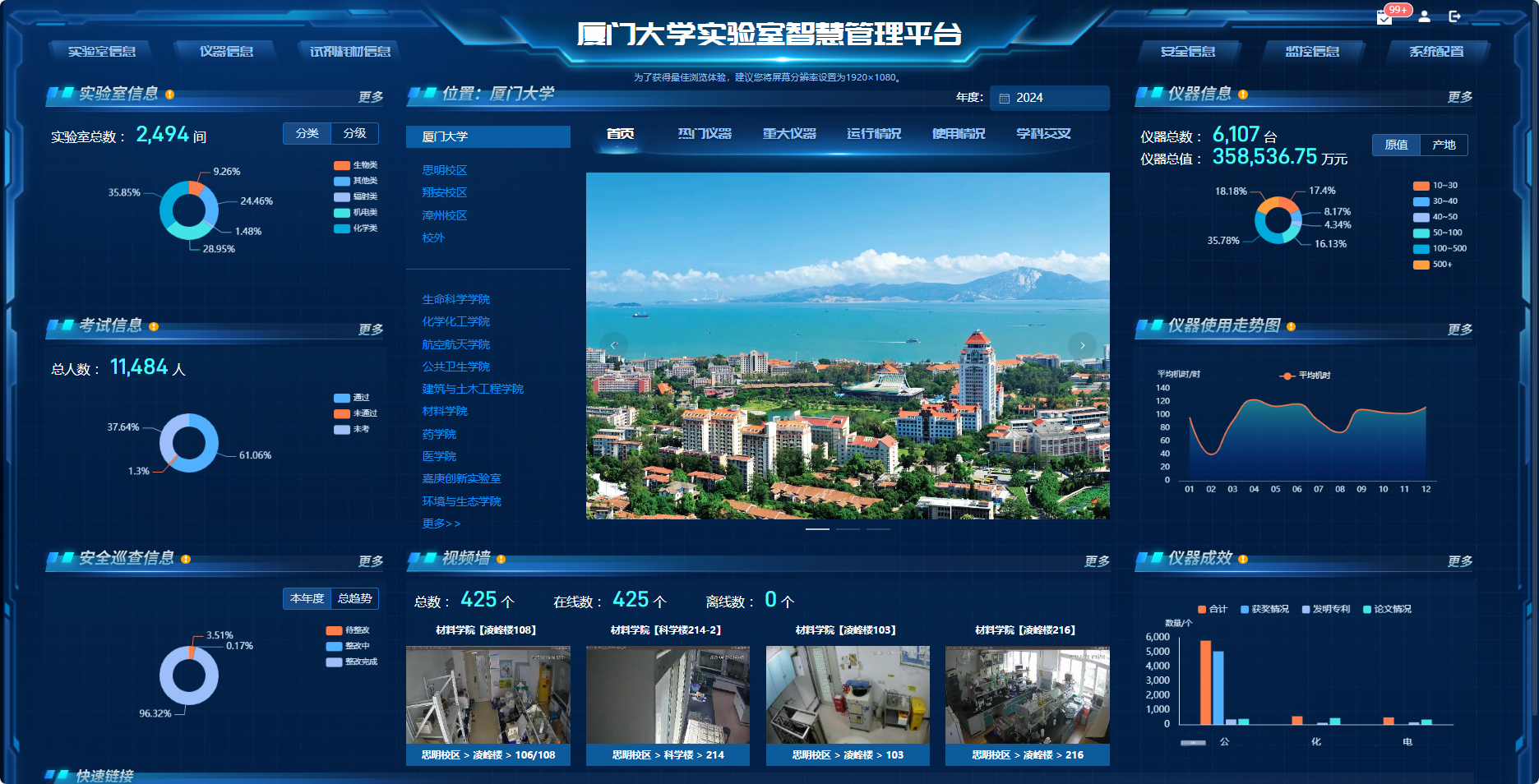The height and width of the screenshot is (784, 1539).
Task: Advance to the next carousel image
Action: point(1082,345)
